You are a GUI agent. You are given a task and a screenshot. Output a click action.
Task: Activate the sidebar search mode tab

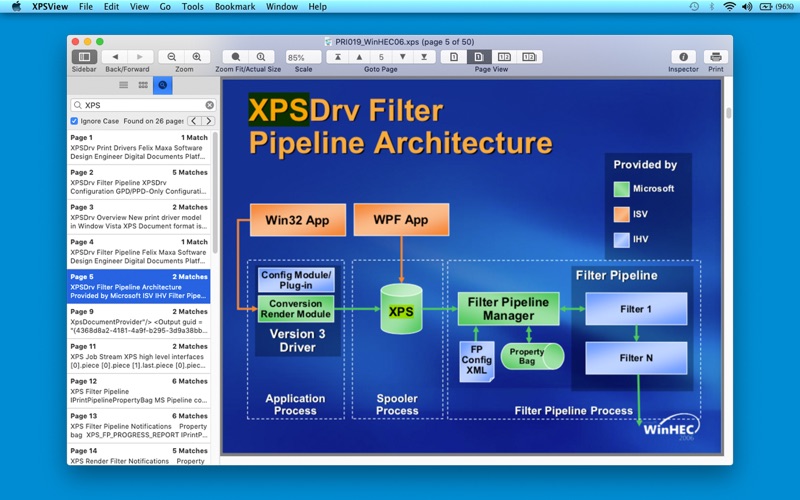click(x=162, y=85)
